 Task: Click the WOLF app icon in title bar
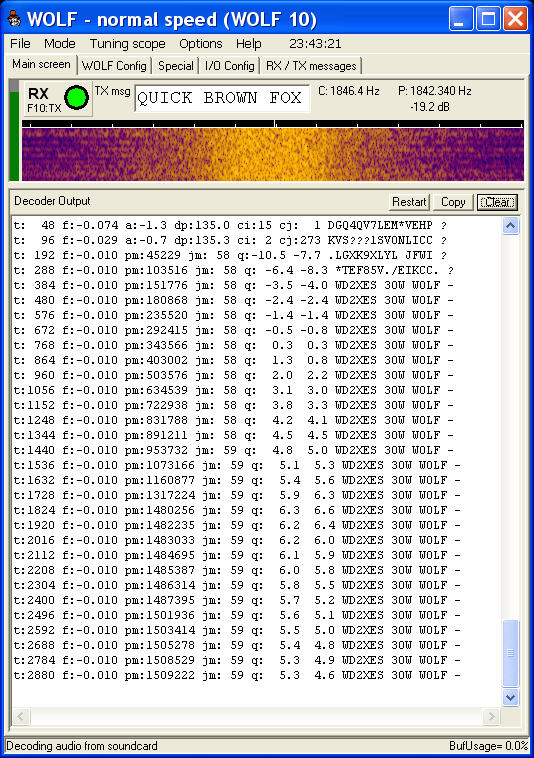(x=14, y=19)
